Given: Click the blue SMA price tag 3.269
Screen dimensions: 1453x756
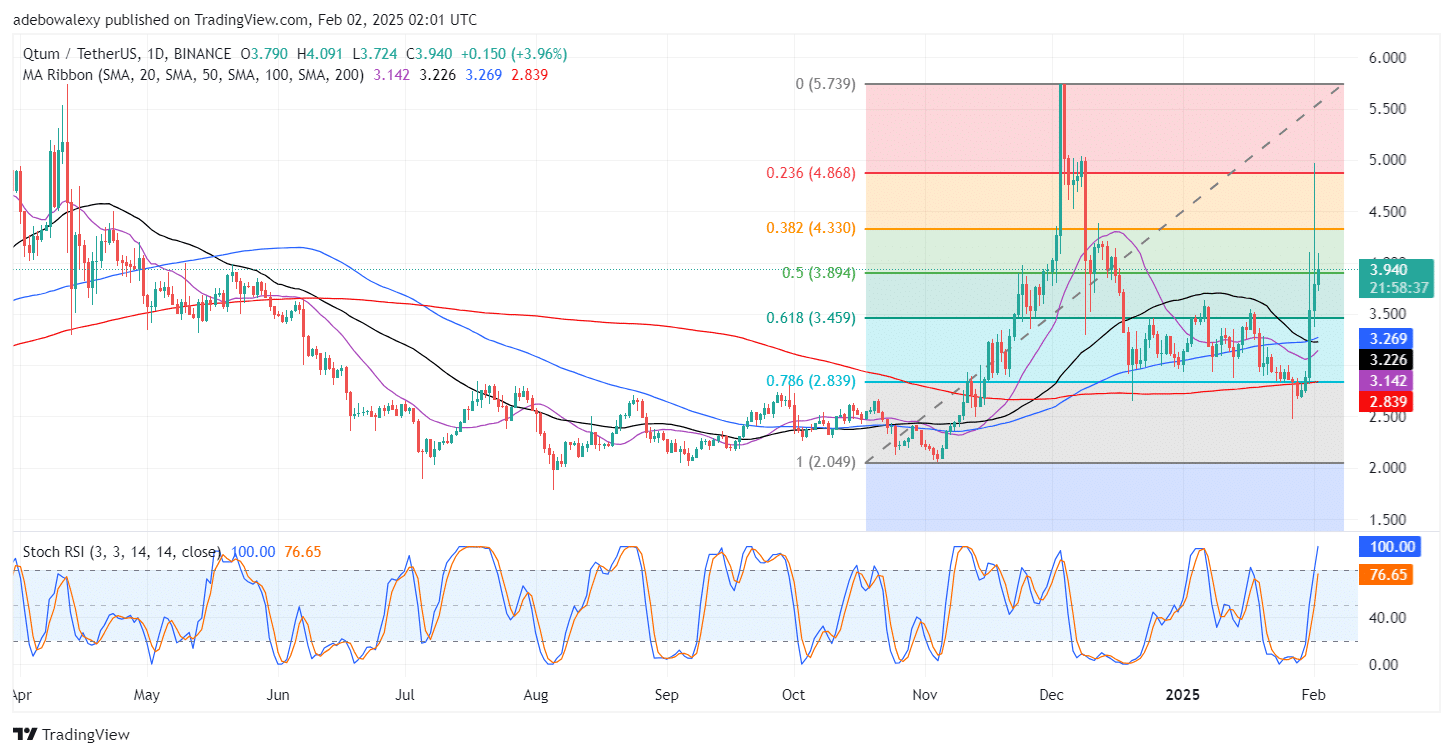Looking at the screenshot, I should click(x=1388, y=338).
